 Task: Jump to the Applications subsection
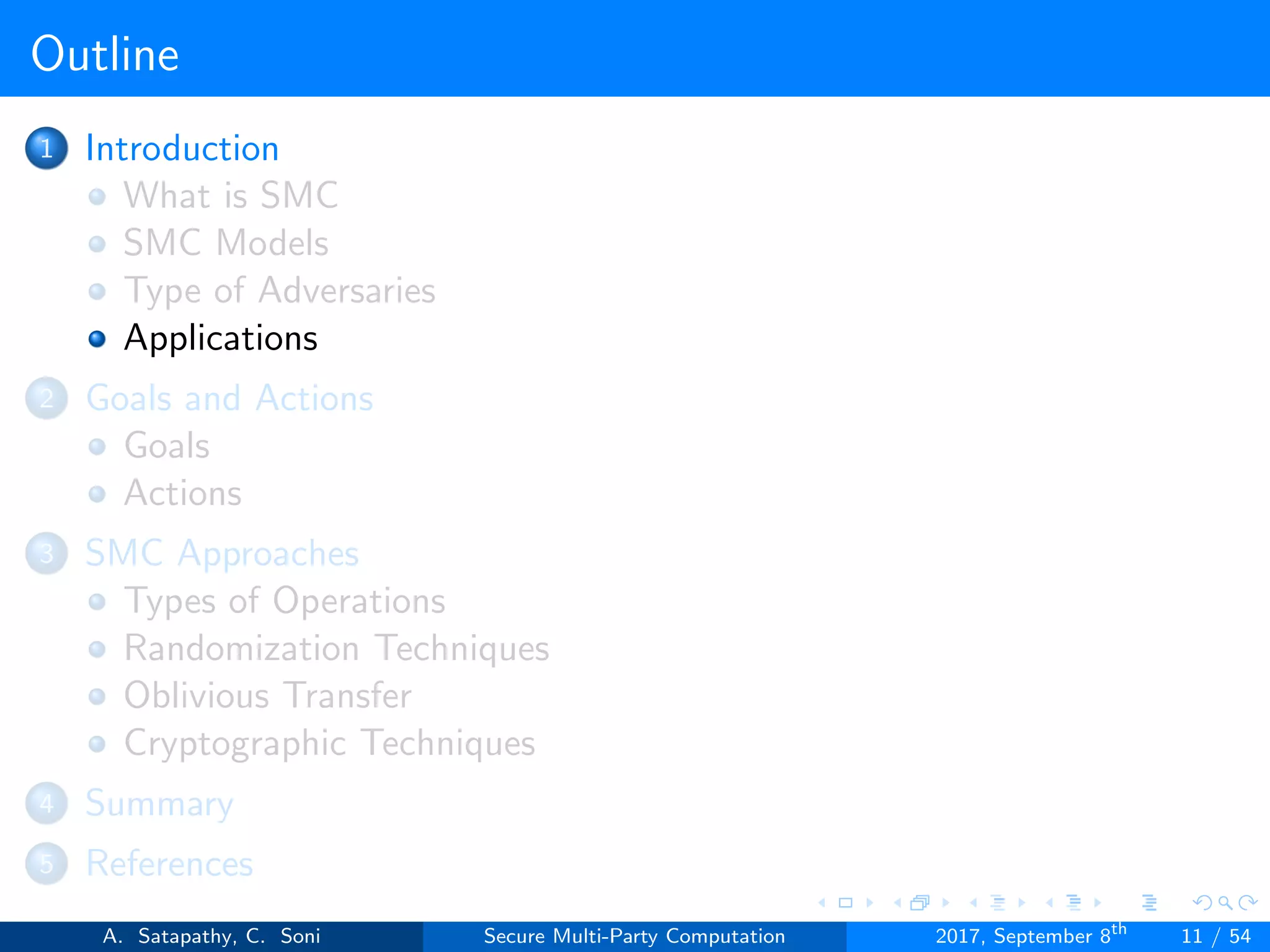tap(221, 338)
